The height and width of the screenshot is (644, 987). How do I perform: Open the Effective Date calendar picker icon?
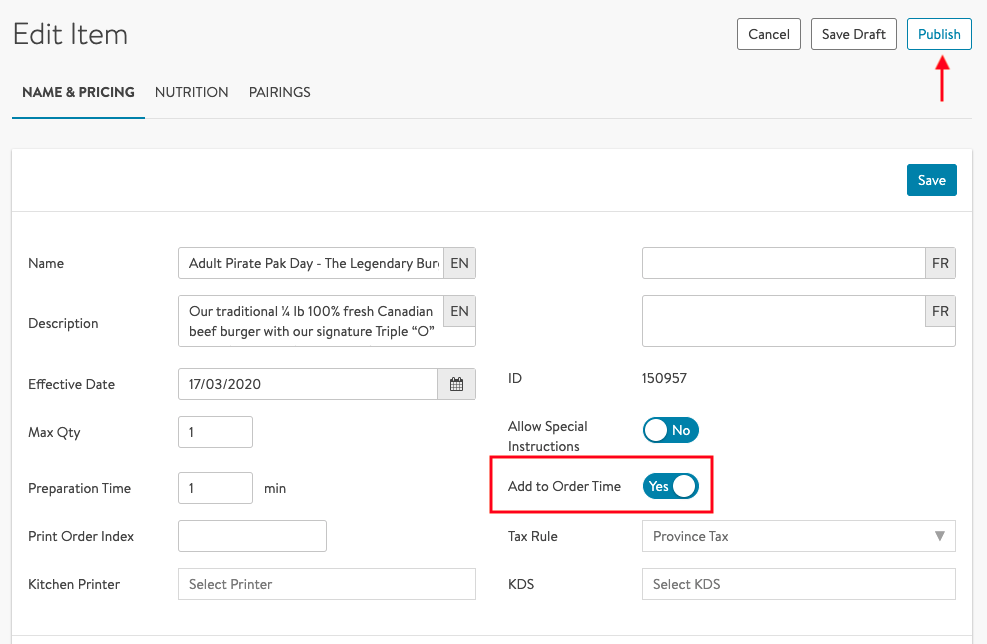click(456, 384)
